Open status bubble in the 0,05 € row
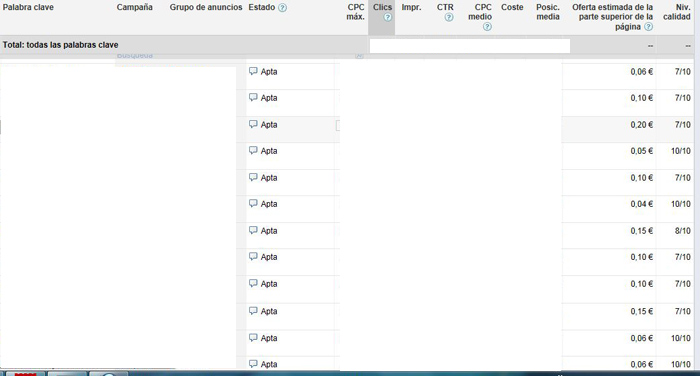Image resolution: width=700 pixels, height=376 pixels. pos(253,150)
